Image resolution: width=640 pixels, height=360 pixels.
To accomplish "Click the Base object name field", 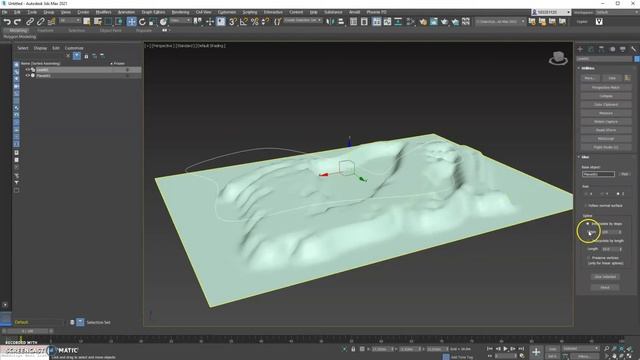I will tap(598, 174).
